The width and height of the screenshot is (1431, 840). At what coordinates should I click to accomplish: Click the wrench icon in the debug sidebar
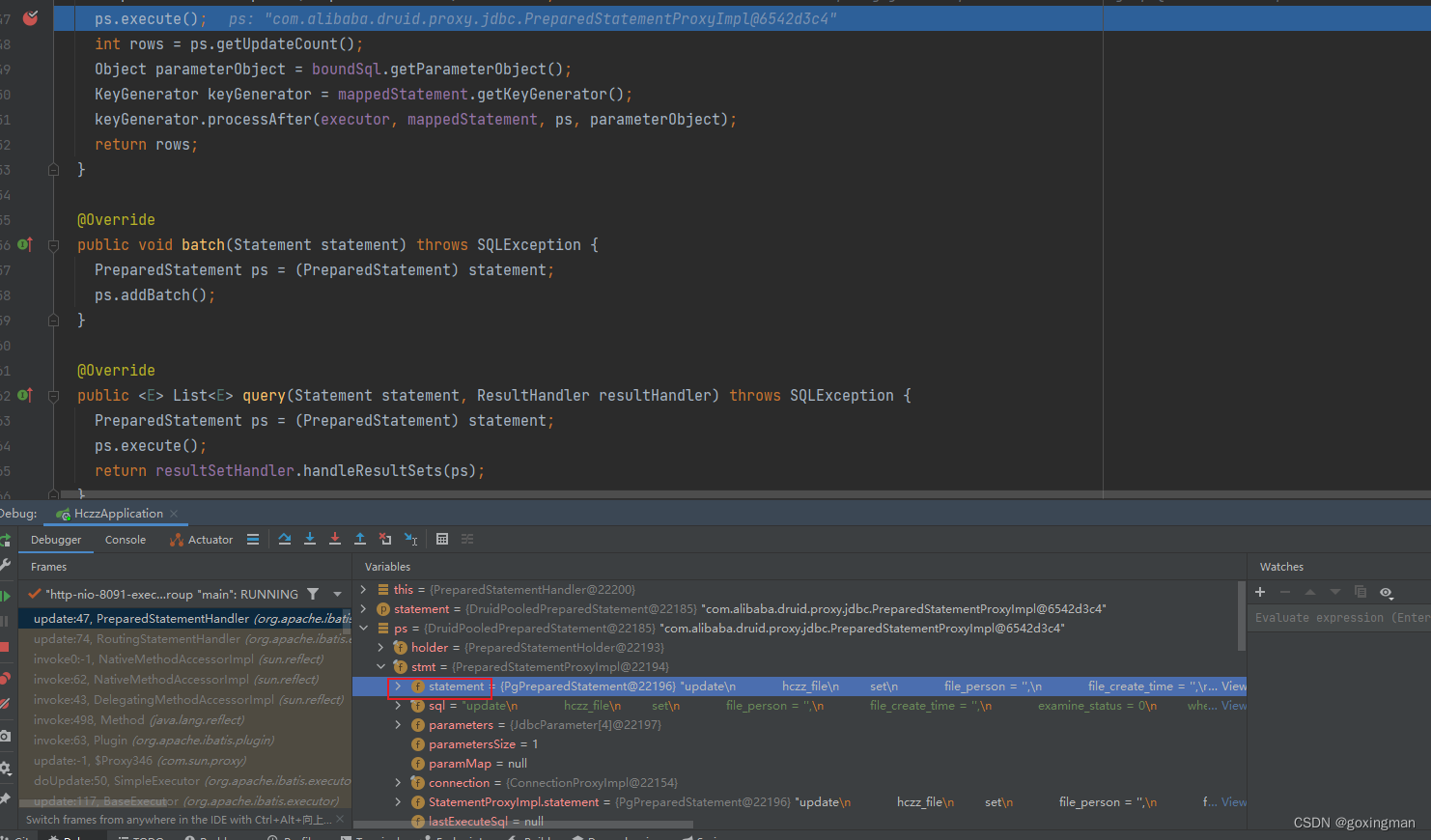(6, 566)
